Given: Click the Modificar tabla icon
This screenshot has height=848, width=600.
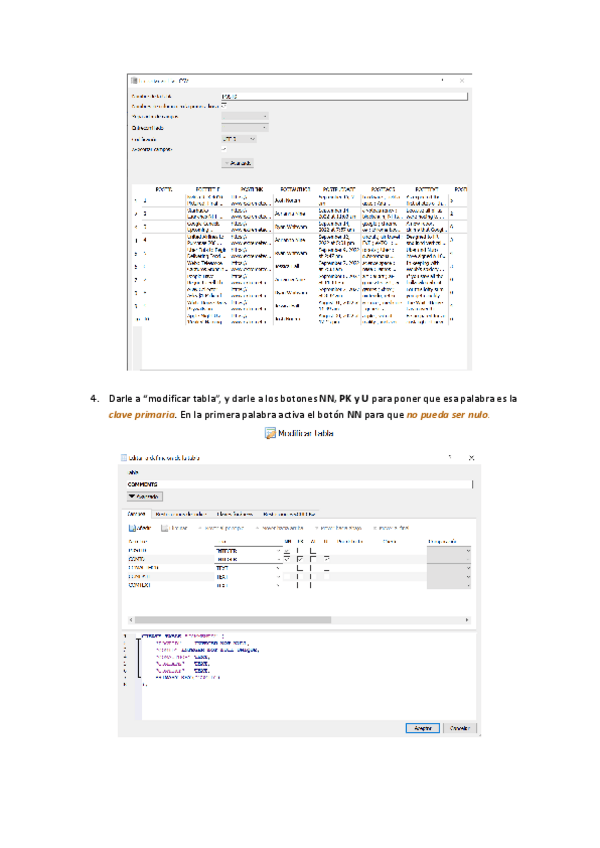Looking at the screenshot, I should [x=270, y=433].
